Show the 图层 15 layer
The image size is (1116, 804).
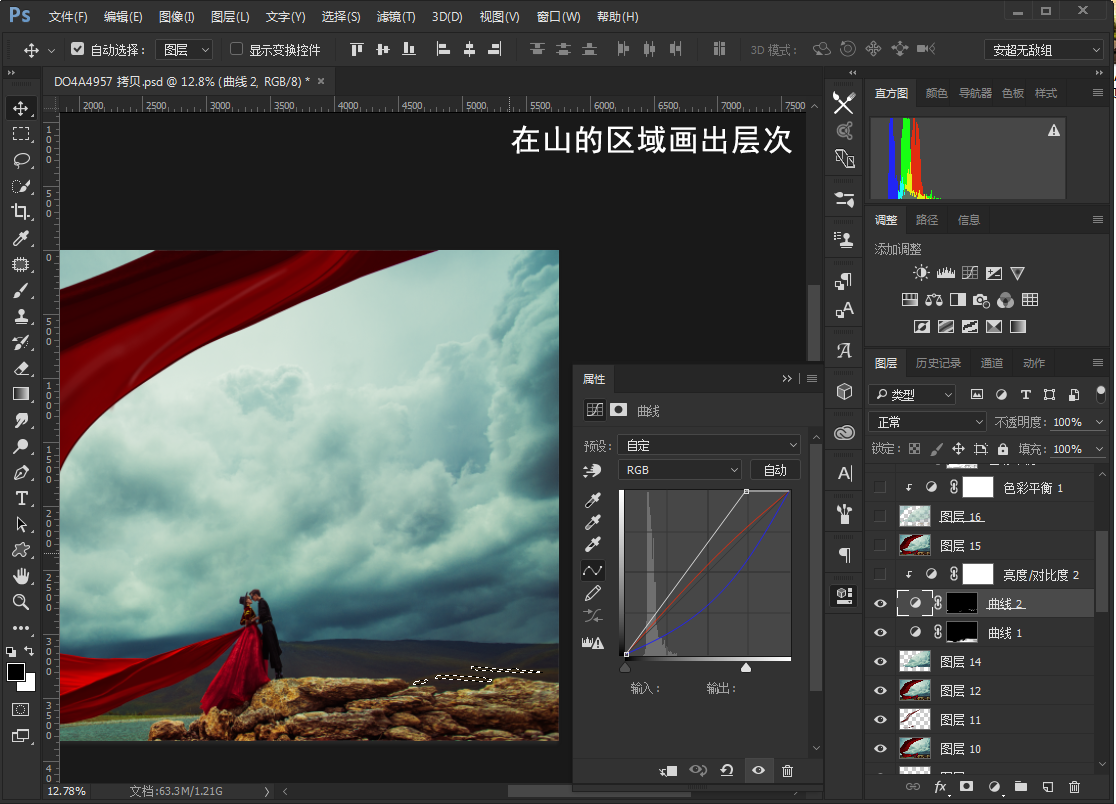click(880, 545)
